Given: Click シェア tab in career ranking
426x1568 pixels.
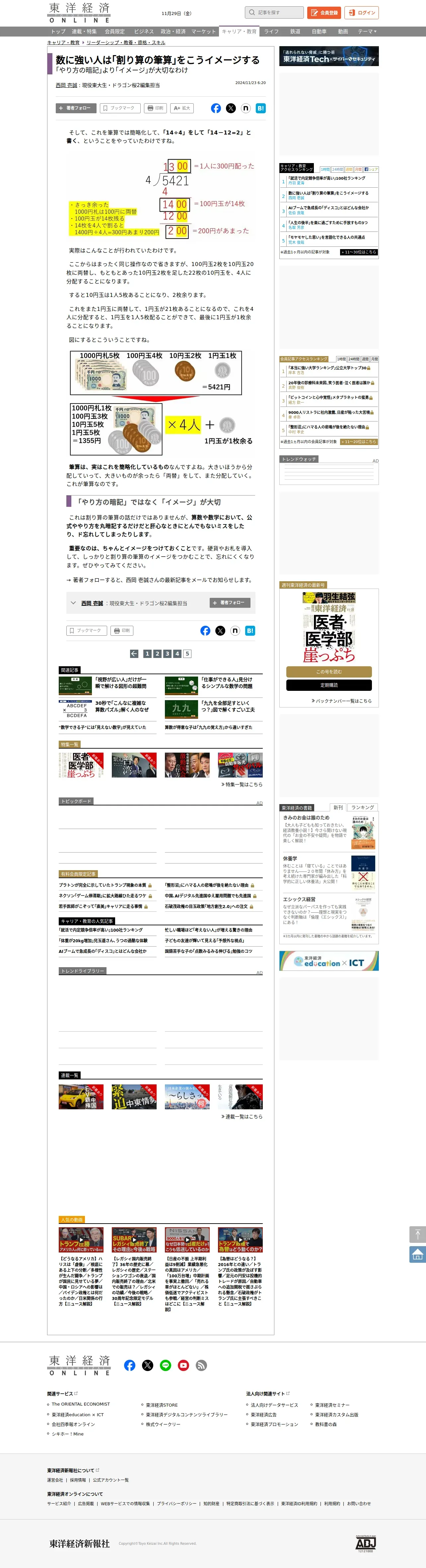Looking at the screenshot, I should 371,170.
